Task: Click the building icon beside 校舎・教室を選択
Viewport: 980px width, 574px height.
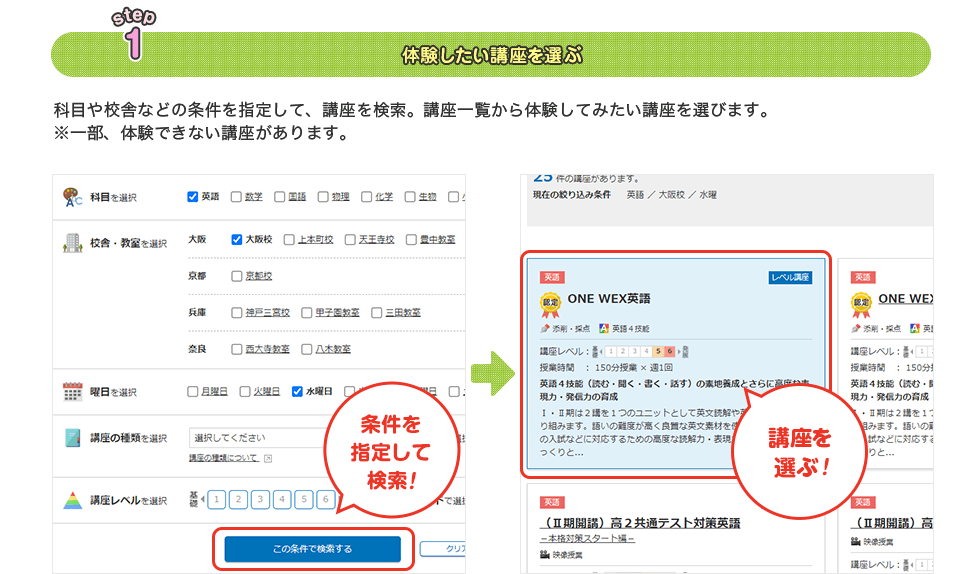Action: (x=72, y=243)
